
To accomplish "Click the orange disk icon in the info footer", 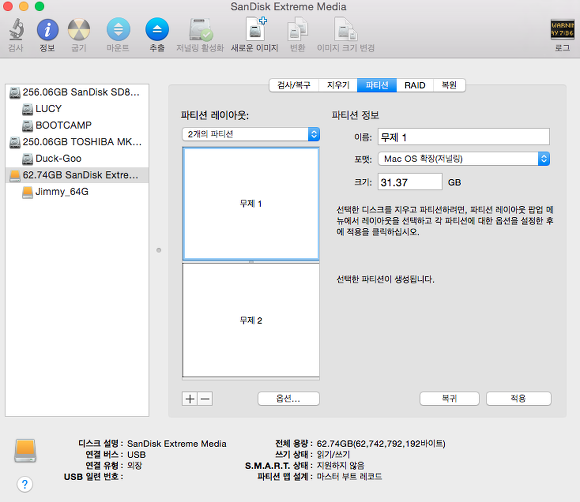I will tap(25, 451).
